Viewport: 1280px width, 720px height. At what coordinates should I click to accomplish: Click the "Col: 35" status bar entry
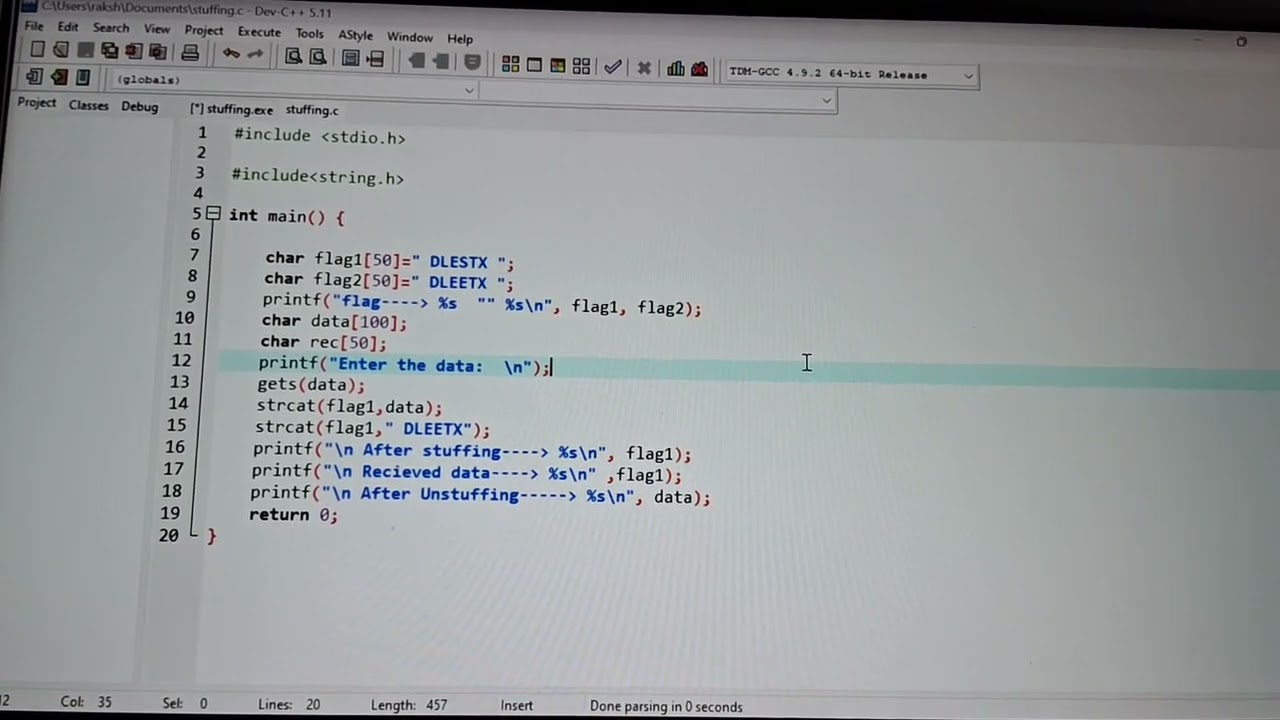tap(86, 702)
